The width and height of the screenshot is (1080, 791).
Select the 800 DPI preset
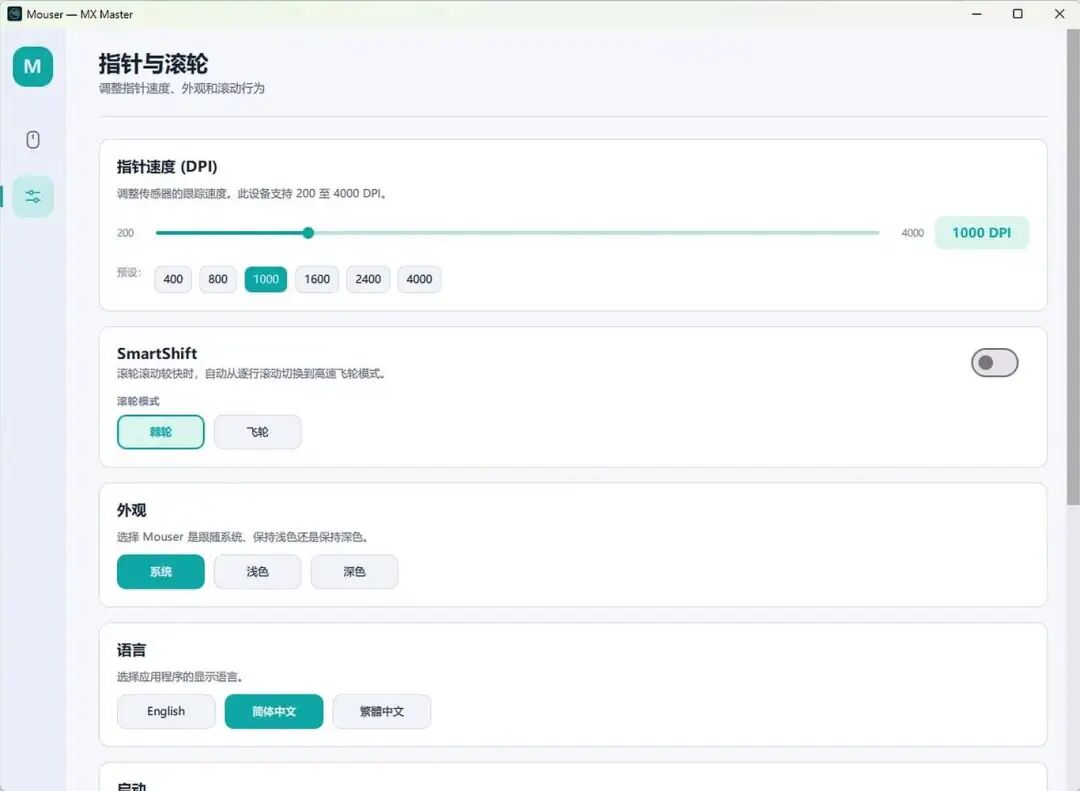coord(217,279)
